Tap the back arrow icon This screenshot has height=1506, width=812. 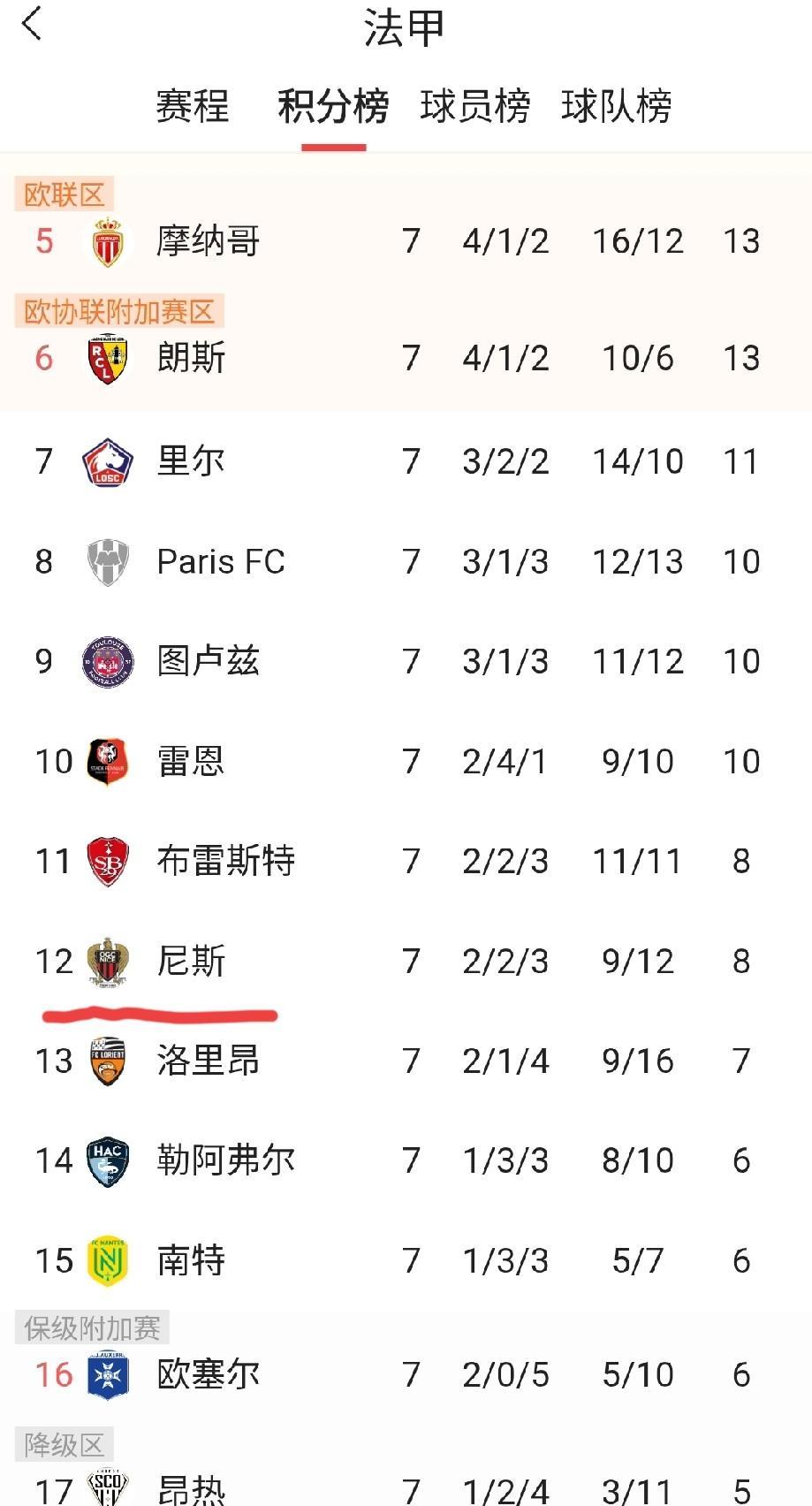click(32, 24)
